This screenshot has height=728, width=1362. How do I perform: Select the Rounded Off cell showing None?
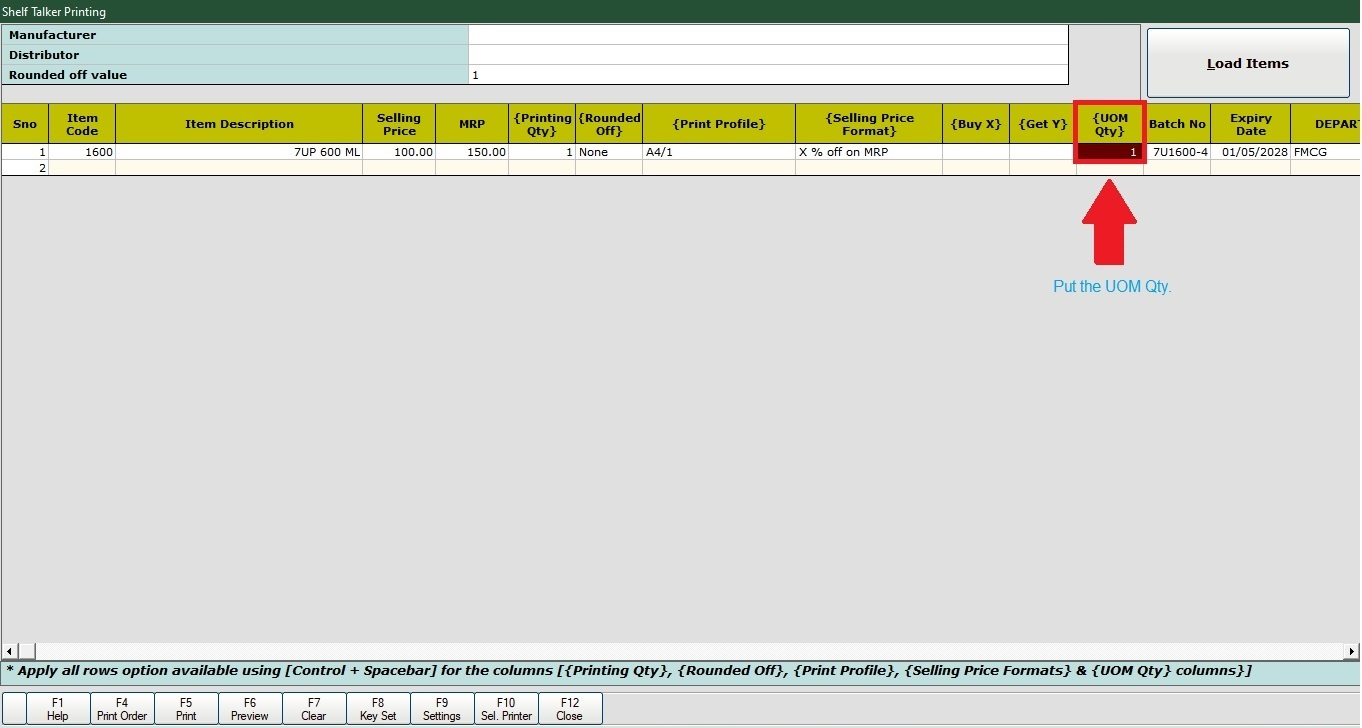[609, 152]
